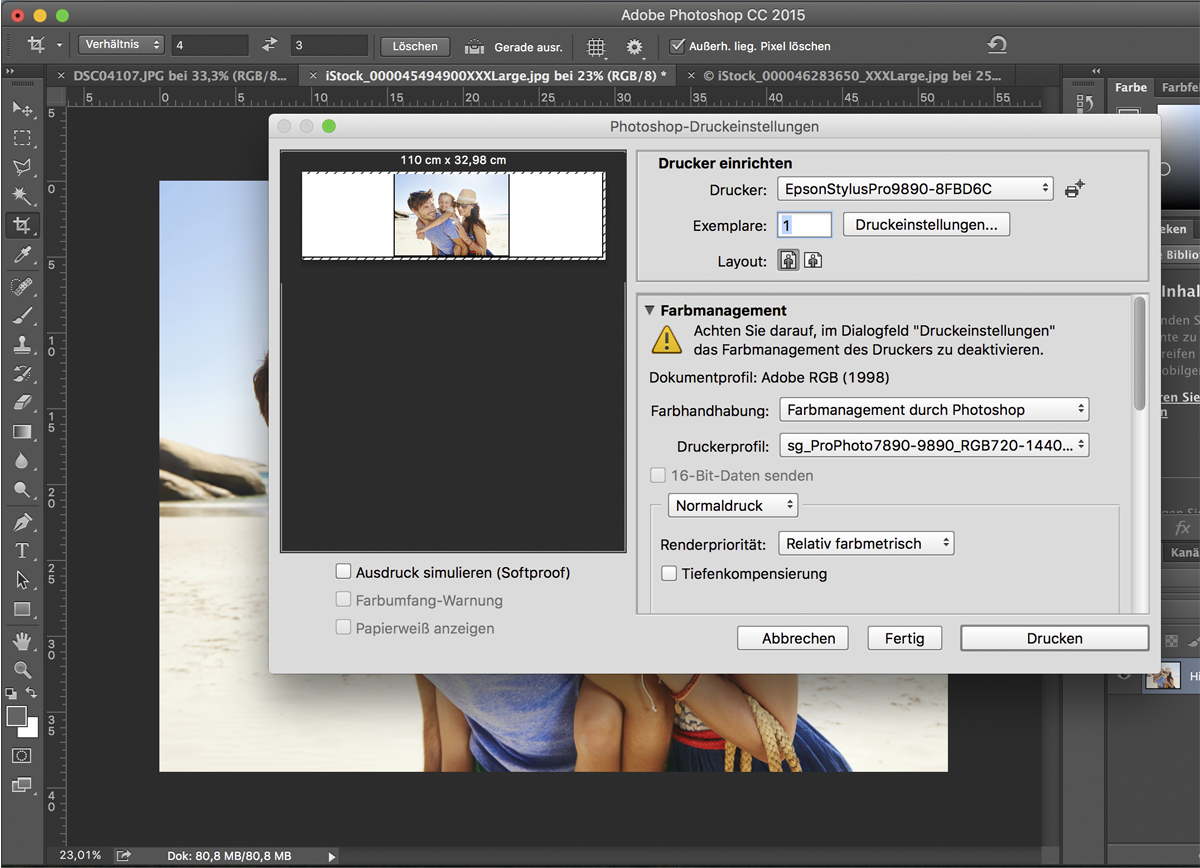Select the Brush tool
Image resolution: width=1200 pixels, height=868 pixels.
point(22,316)
